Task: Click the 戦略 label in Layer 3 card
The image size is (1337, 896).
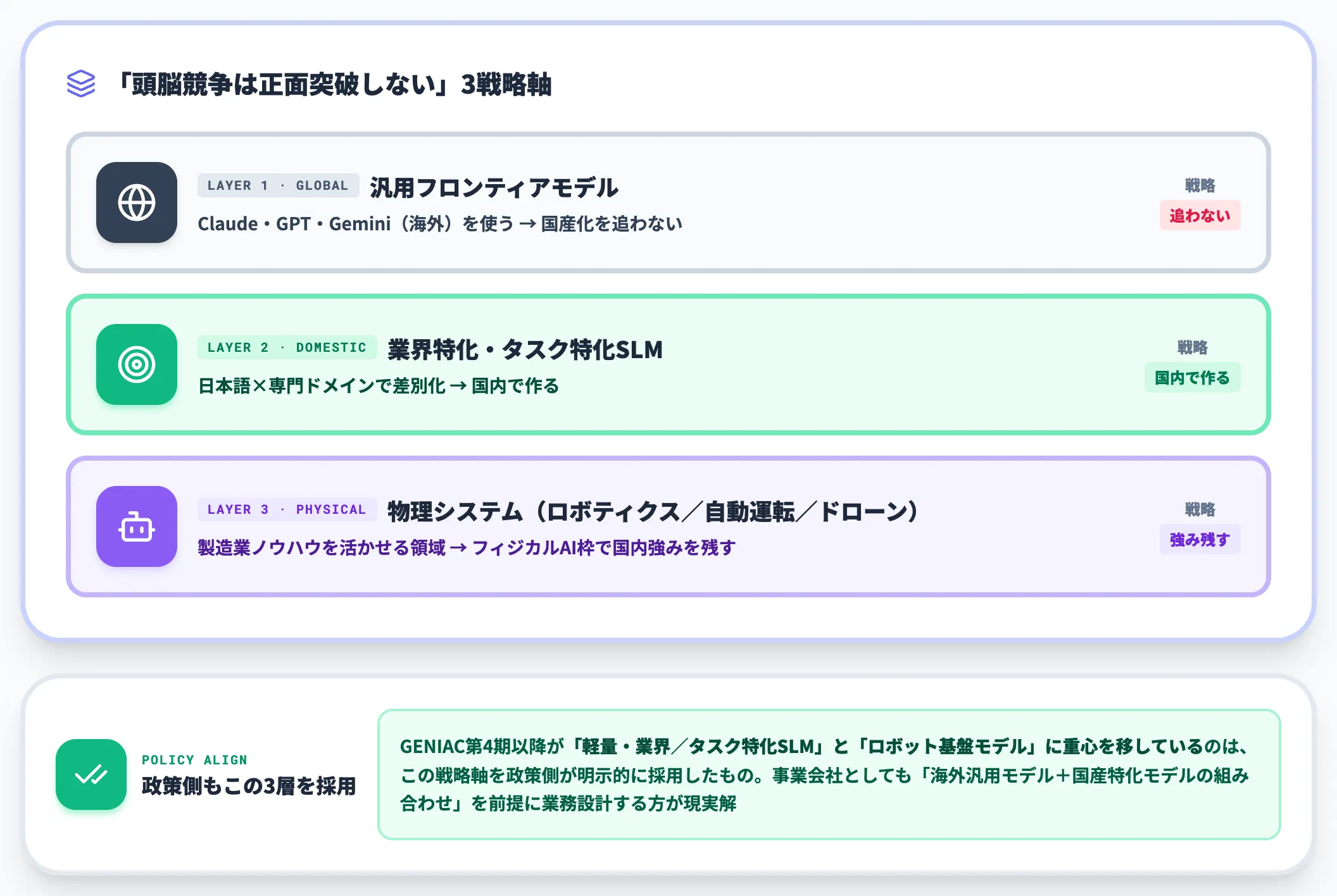Action: 1200,509
